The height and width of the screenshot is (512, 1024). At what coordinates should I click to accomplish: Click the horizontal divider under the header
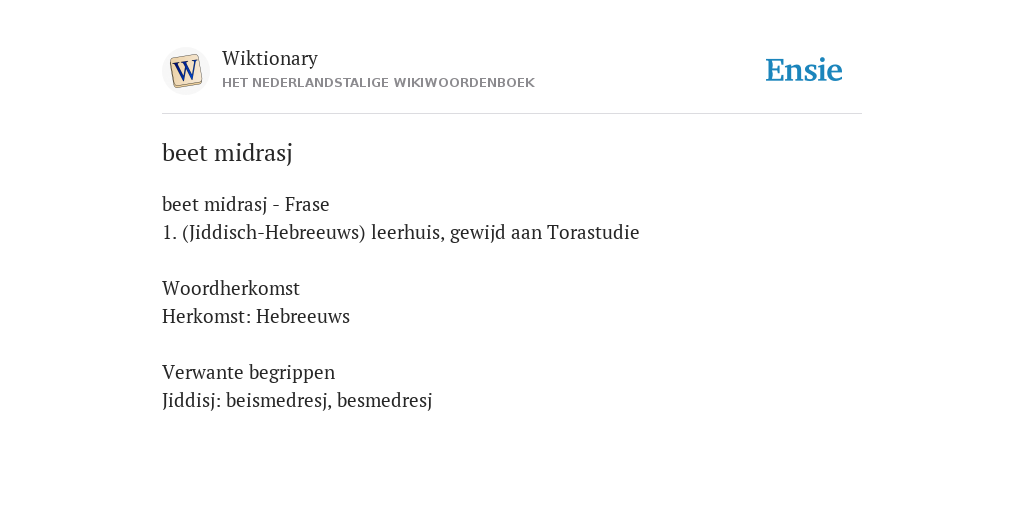tap(512, 114)
